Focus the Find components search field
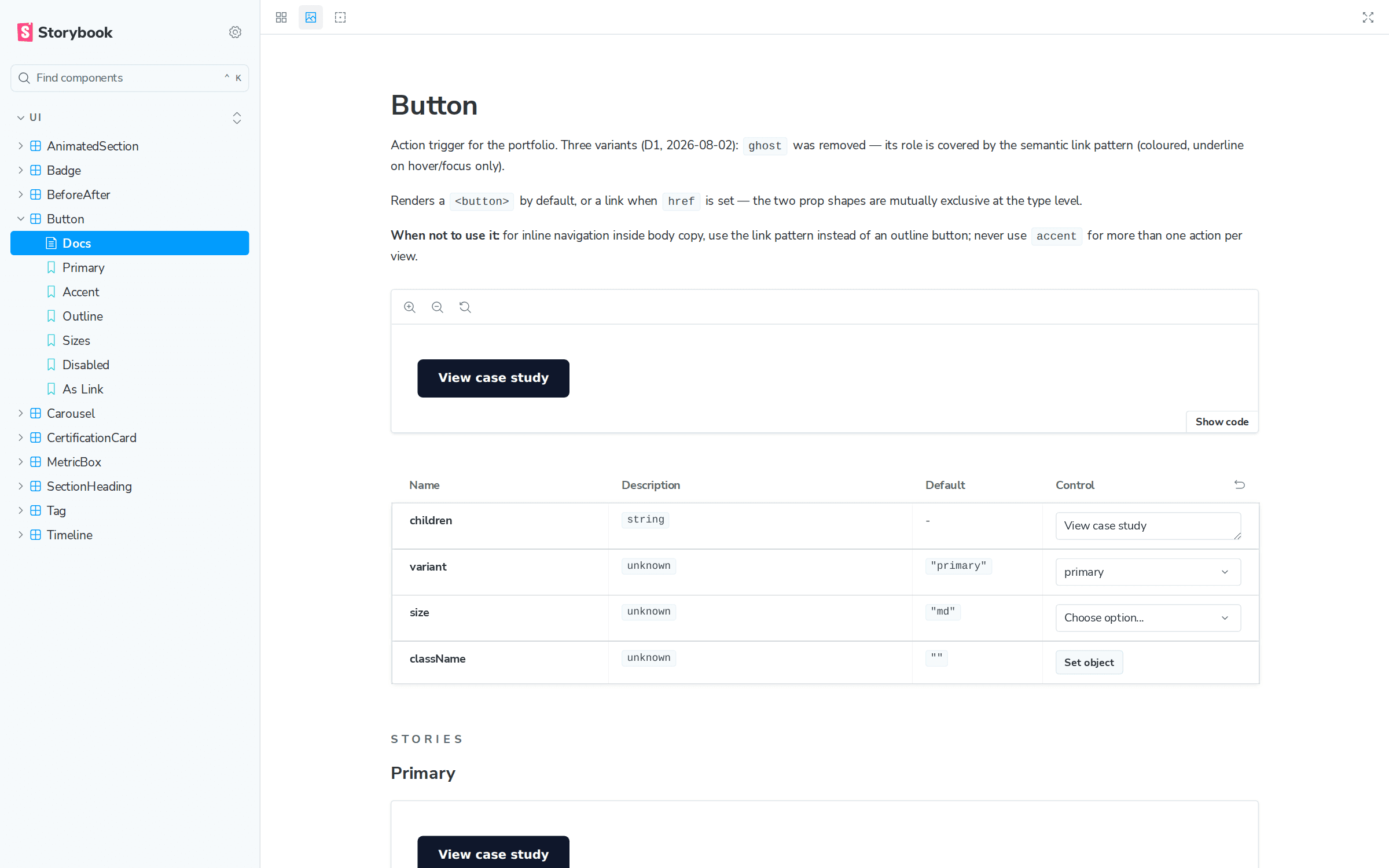The image size is (1389, 868). coord(130,78)
